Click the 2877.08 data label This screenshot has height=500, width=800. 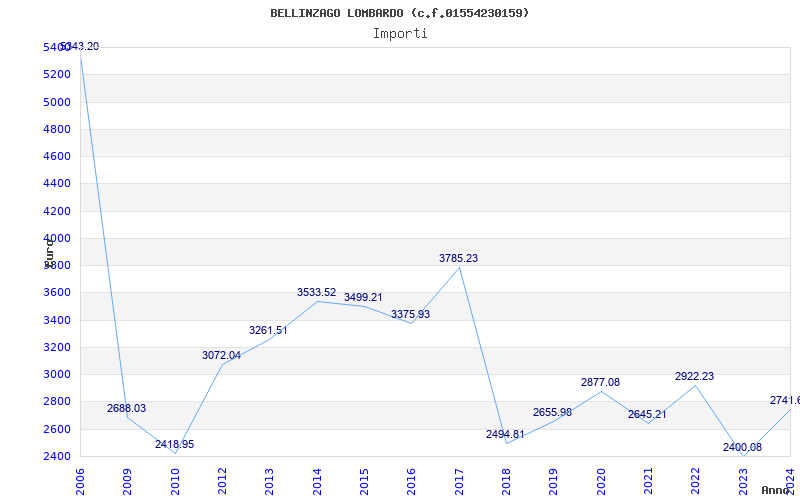click(601, 383)
